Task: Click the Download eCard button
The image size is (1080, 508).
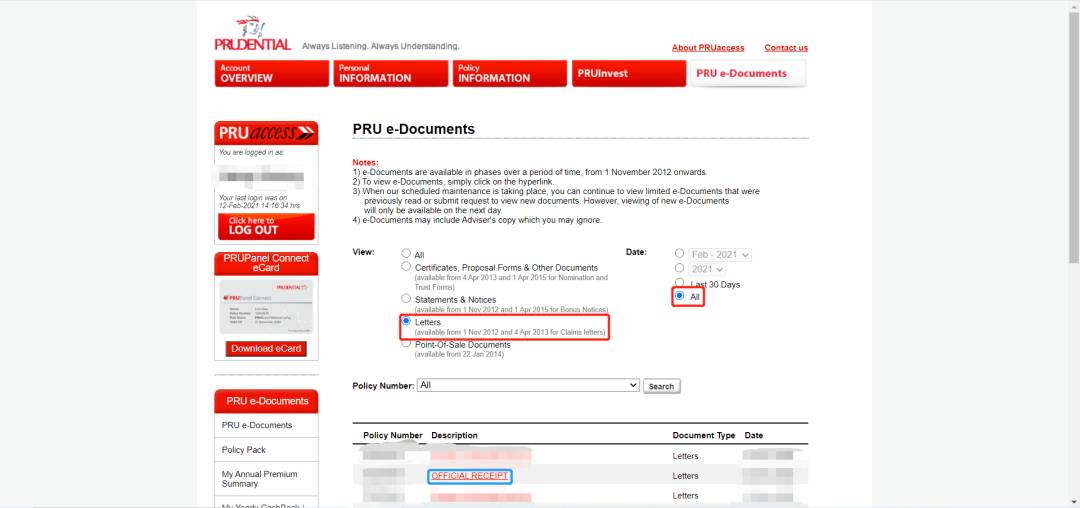Action: (265, 348)
